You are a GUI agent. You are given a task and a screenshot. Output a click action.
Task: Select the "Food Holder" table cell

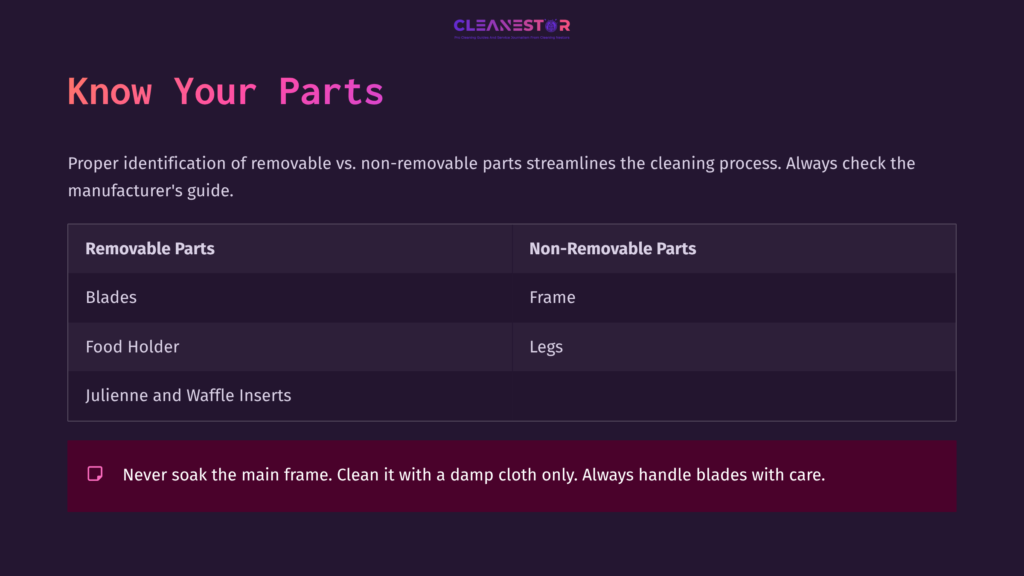point(132,347)
